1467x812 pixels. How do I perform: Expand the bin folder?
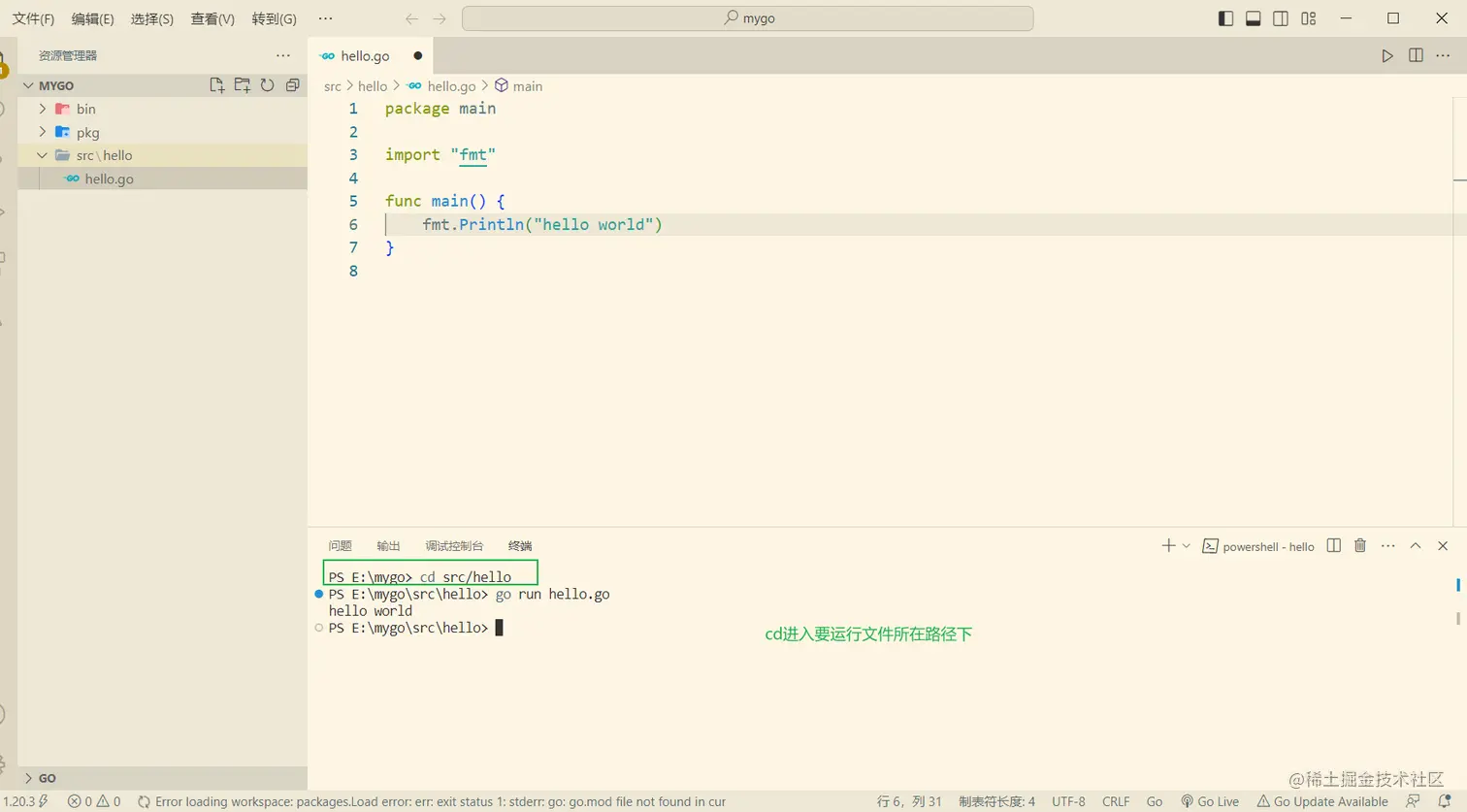click(x=43, y=109)
